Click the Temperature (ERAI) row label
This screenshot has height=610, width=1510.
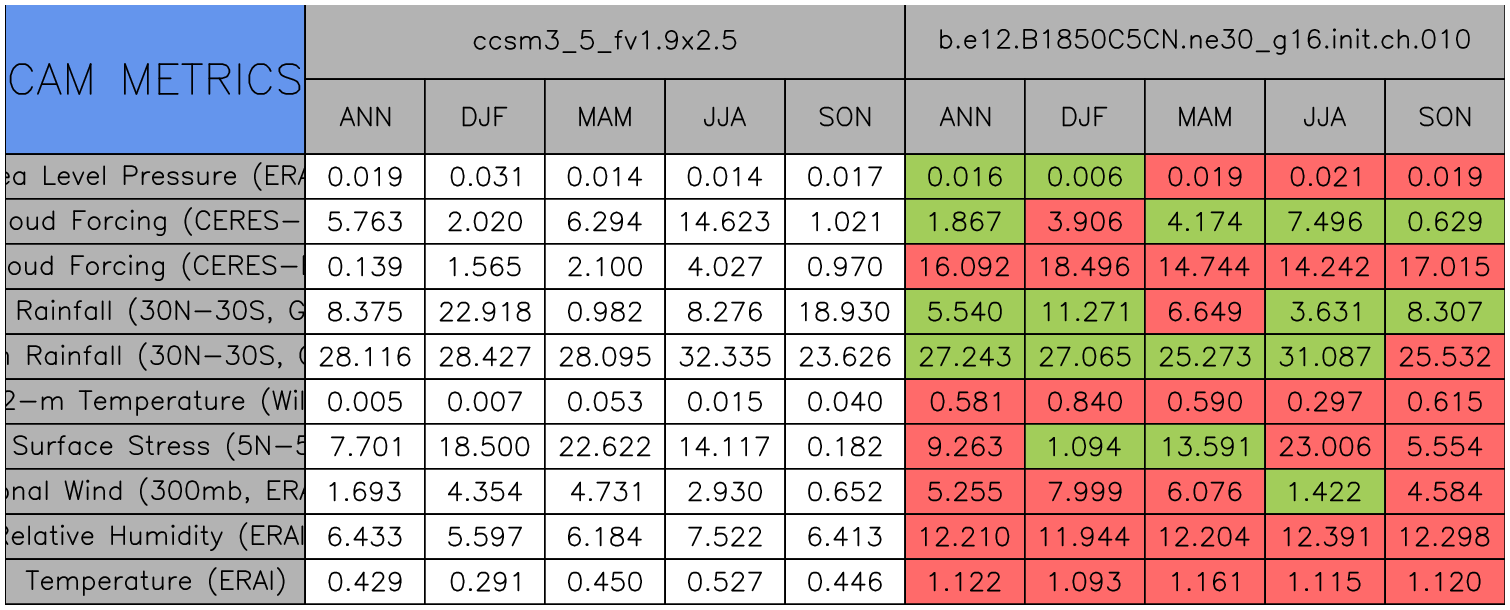[155, 581]
